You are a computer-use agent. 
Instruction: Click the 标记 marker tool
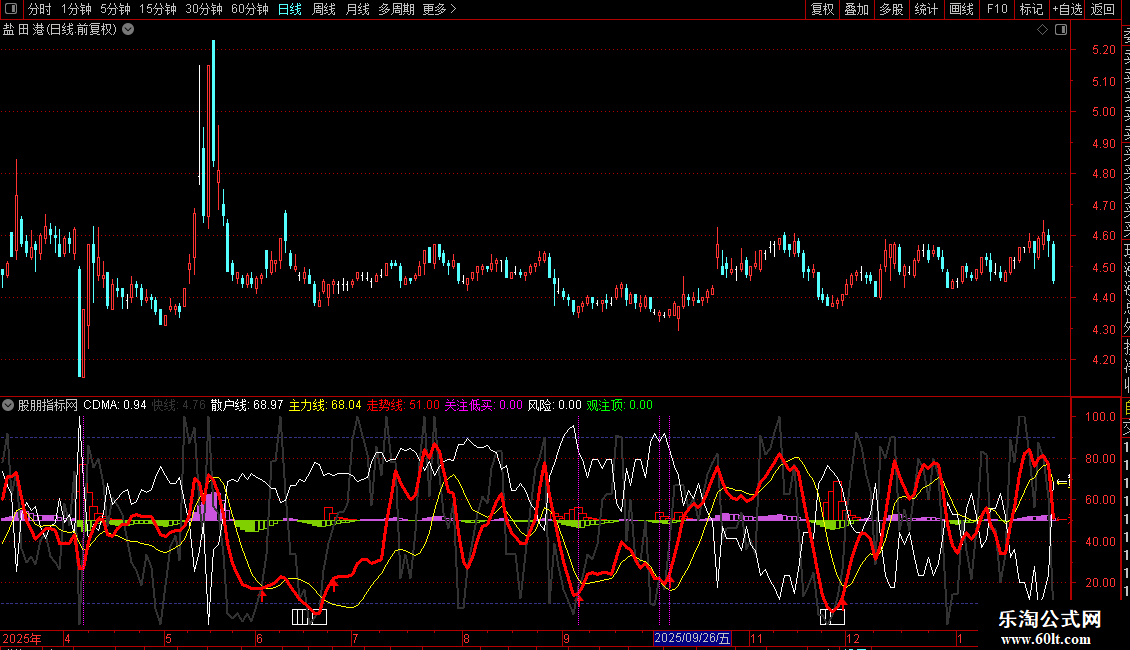click(1031, 10)
